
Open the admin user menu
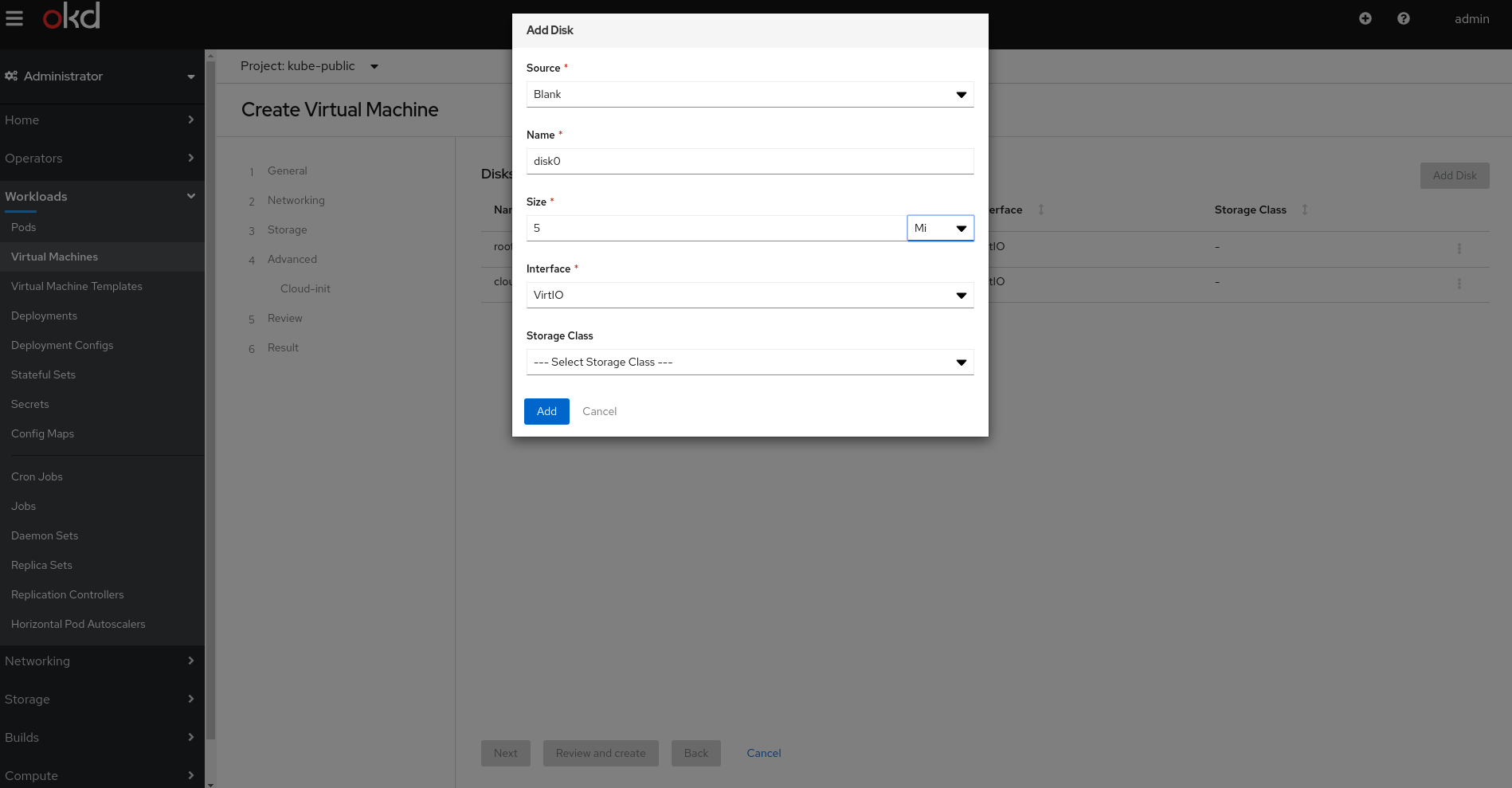tap(1471, 18)
